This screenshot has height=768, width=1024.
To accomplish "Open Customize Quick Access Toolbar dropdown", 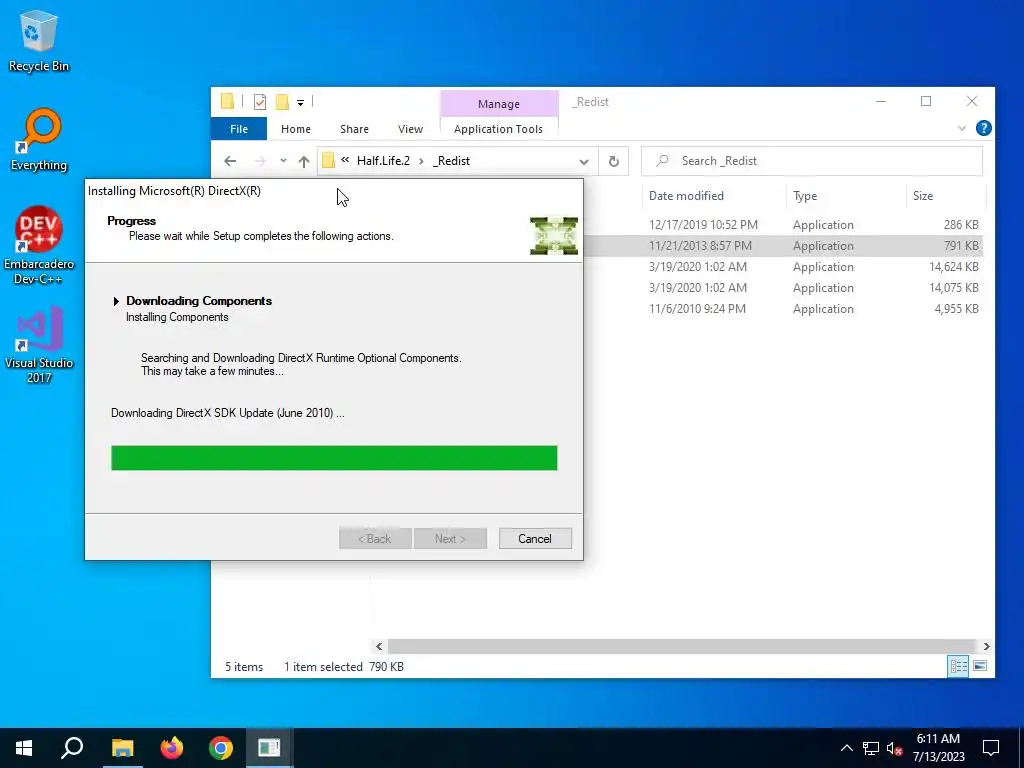I will point(300,103).
